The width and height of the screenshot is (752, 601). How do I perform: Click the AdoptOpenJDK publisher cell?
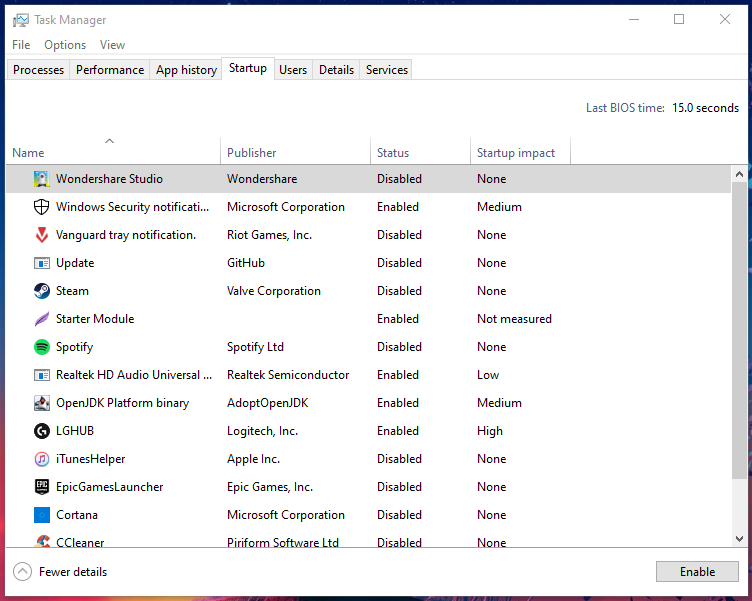268,403
